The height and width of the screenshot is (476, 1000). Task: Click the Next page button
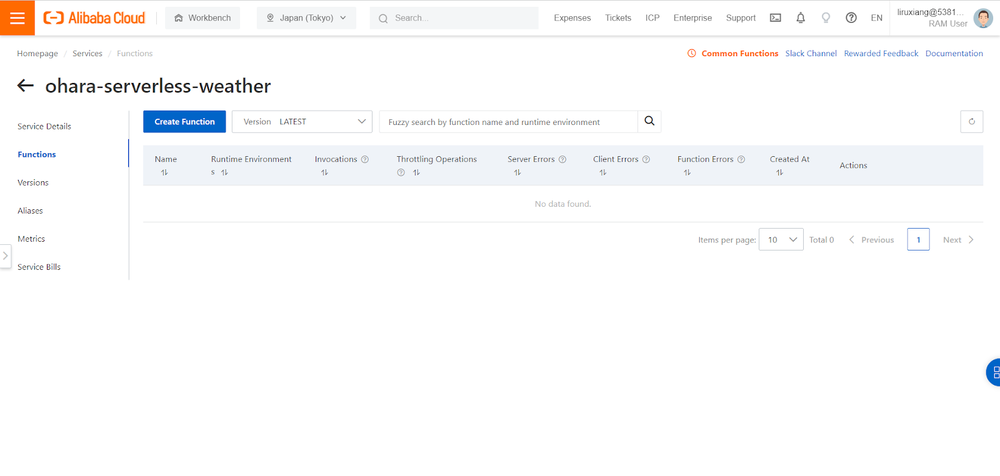[959, 240]
